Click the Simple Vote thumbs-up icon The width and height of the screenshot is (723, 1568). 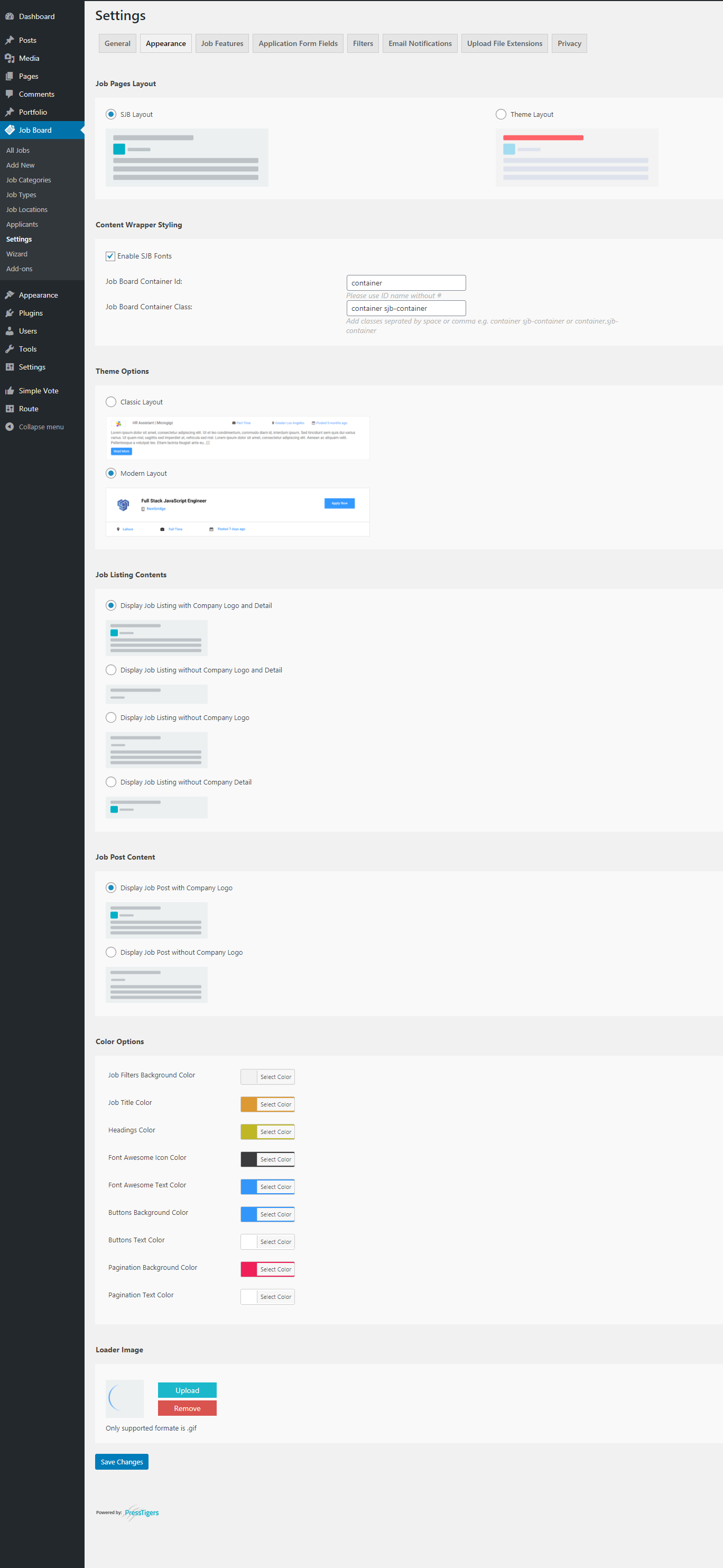tap(10, 391)
